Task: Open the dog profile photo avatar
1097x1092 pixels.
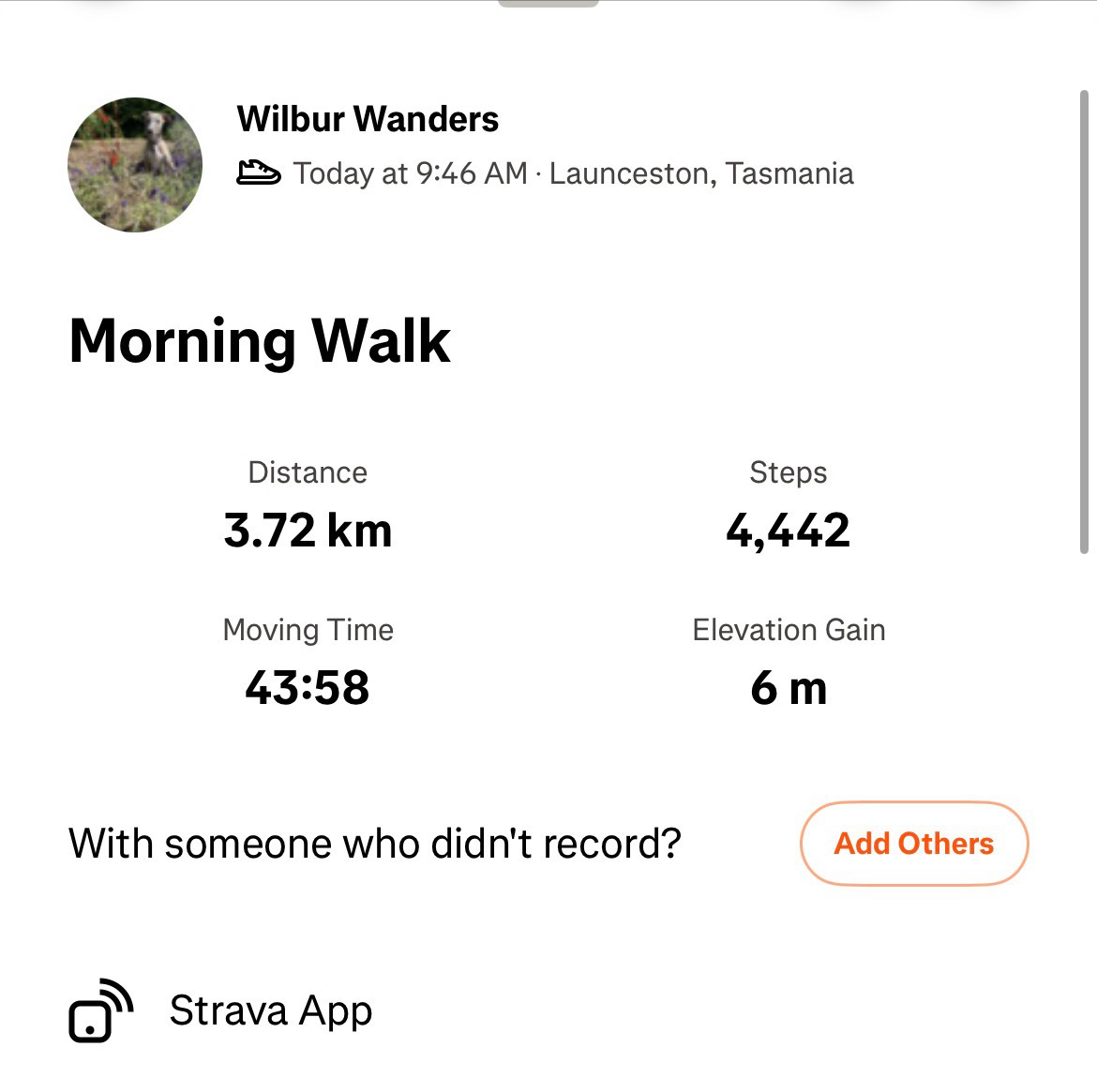Action: [x=135, y=165]
